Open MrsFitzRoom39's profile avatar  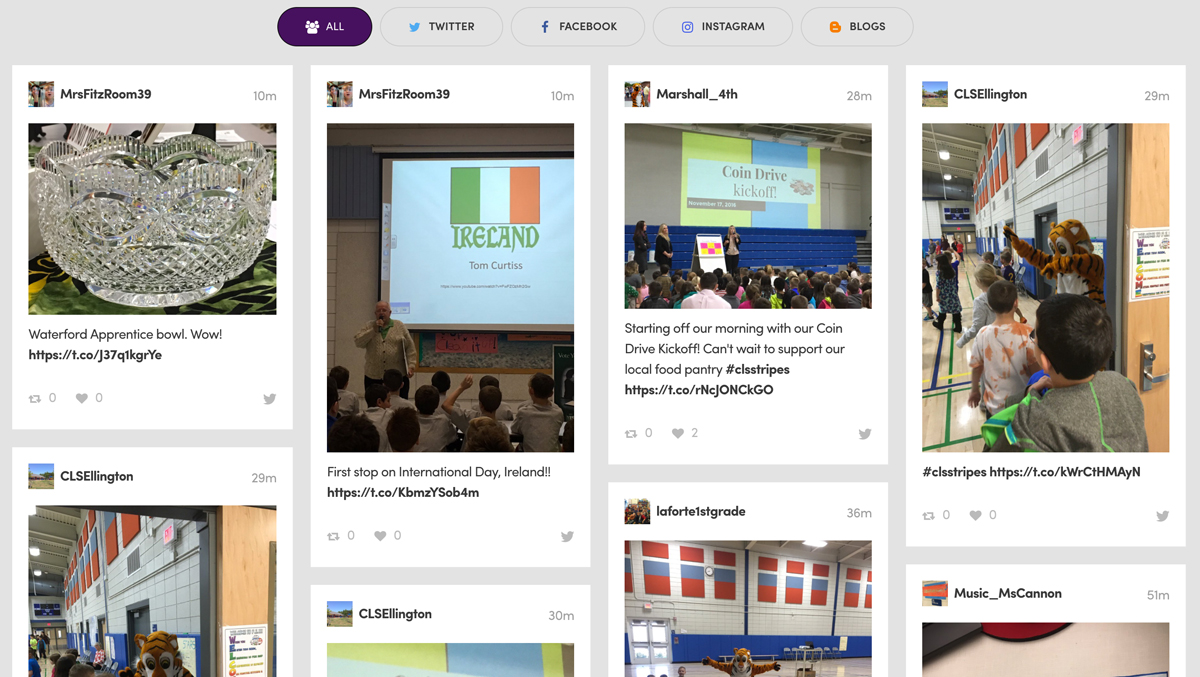(x=41, y=94)
